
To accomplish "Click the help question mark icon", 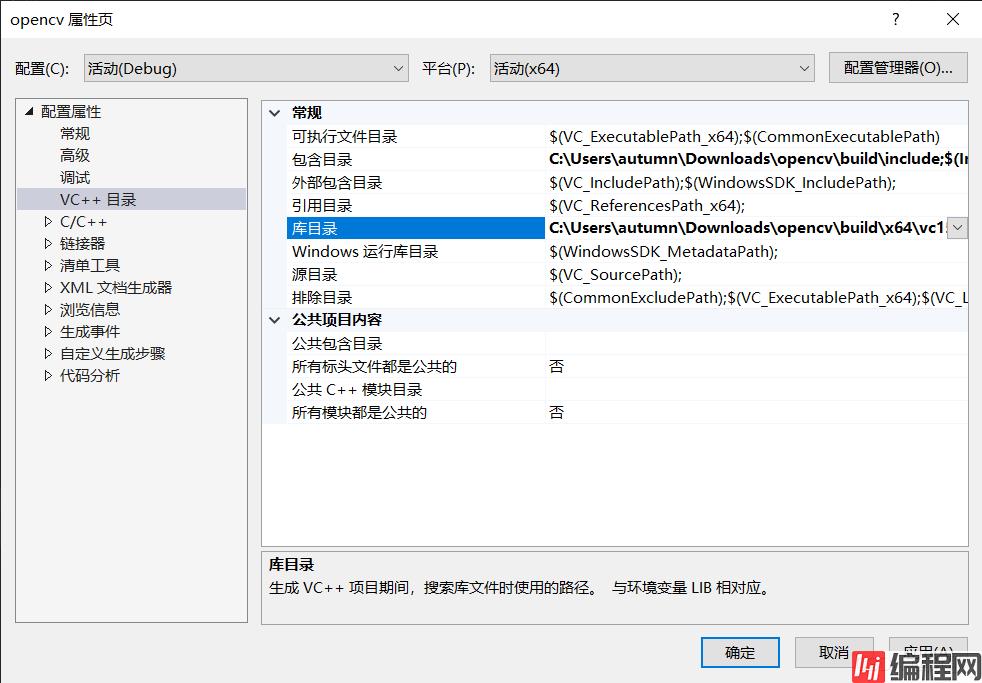I will (895, 20).
